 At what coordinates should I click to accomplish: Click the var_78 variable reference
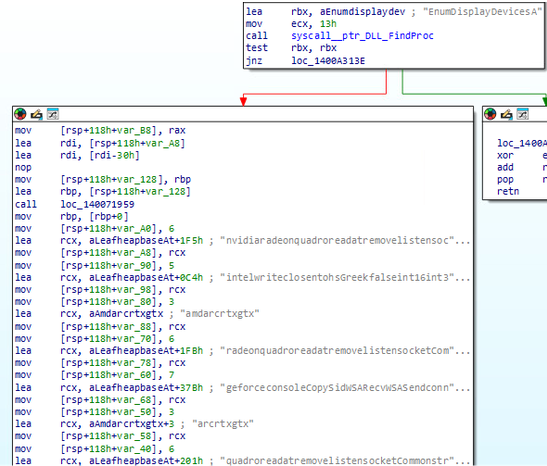tap(137, 363)
